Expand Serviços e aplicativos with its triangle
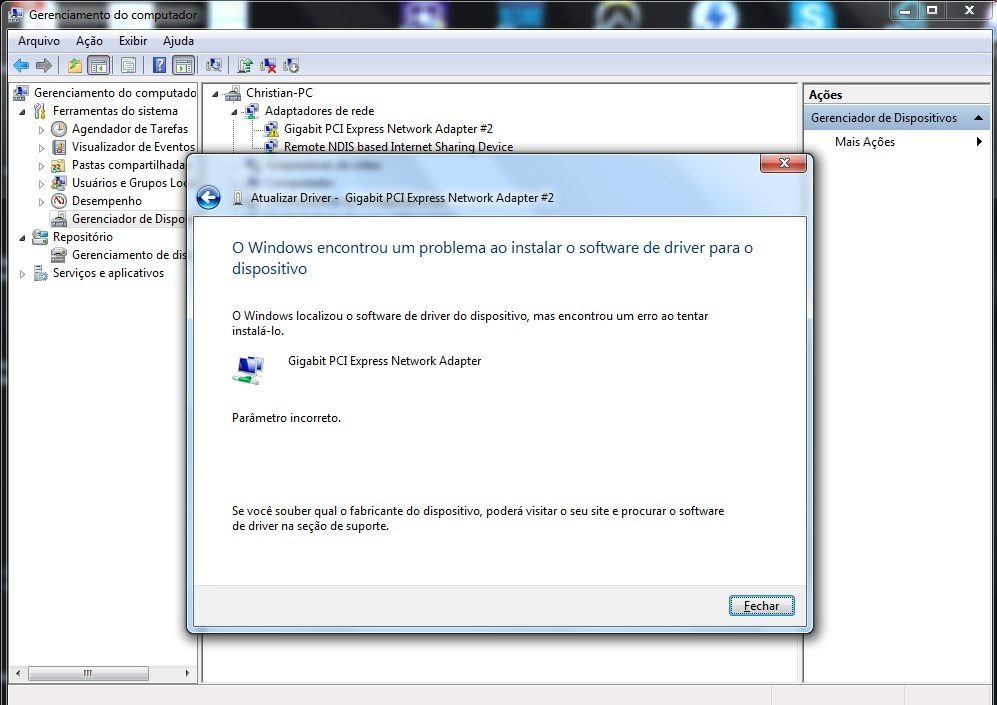The height and width of the screenshot is (705, 997). tap(23, 274)
